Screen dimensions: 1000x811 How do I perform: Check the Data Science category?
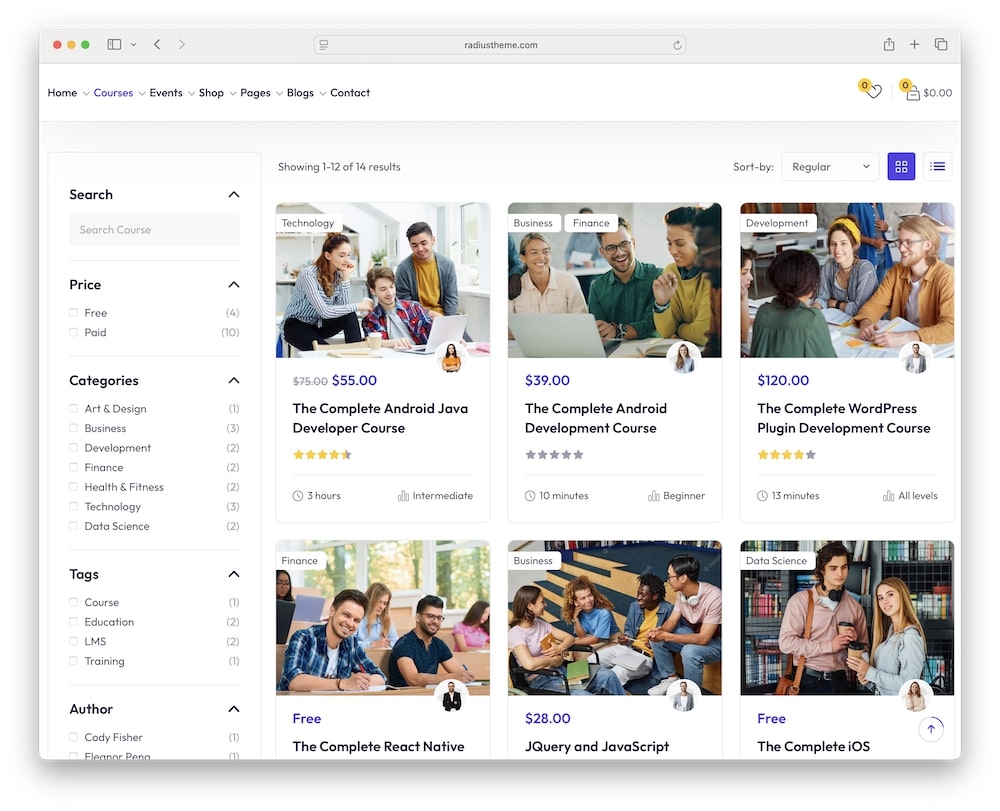[x=73, y=526]
